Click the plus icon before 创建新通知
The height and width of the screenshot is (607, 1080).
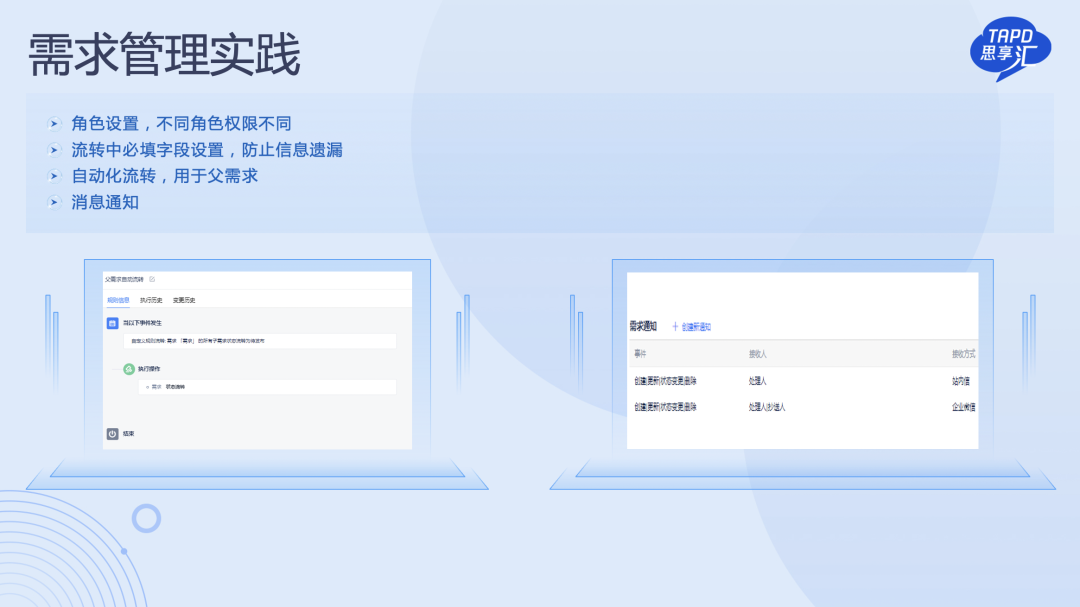[x=675, y=327]
